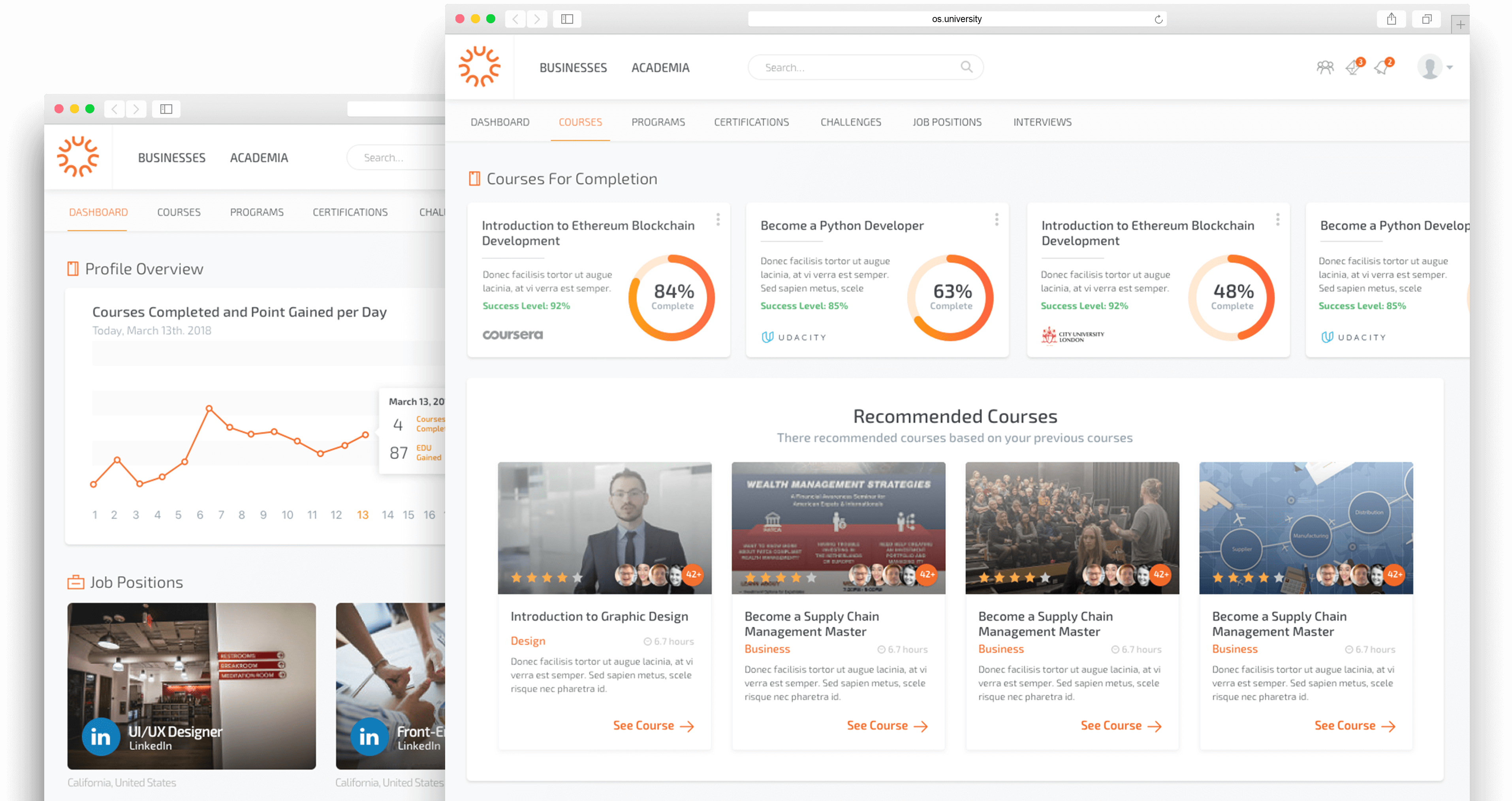Click the search magnifier icon

[x=966, y=67]
